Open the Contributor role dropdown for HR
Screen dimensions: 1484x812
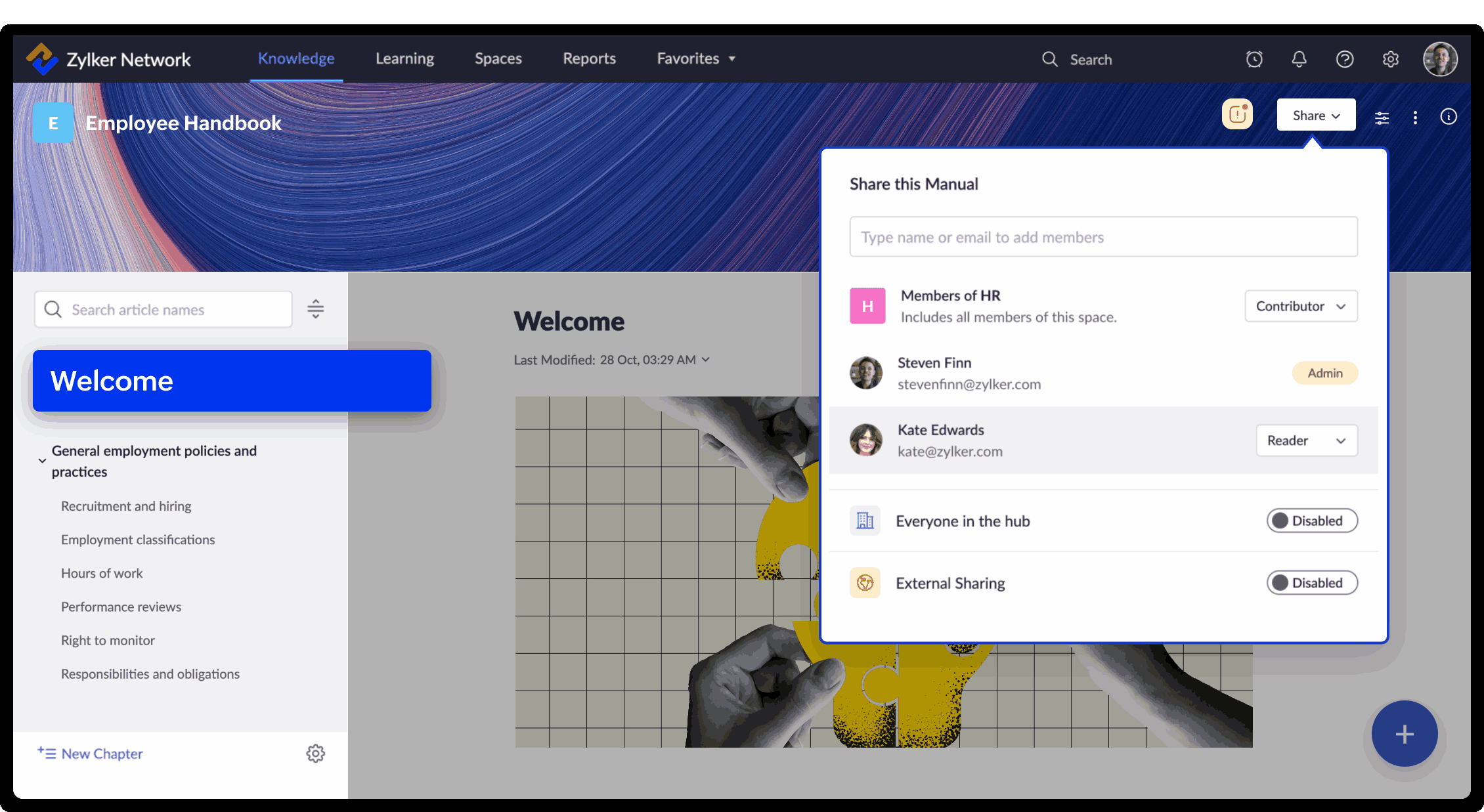[x=1300, y=306]
